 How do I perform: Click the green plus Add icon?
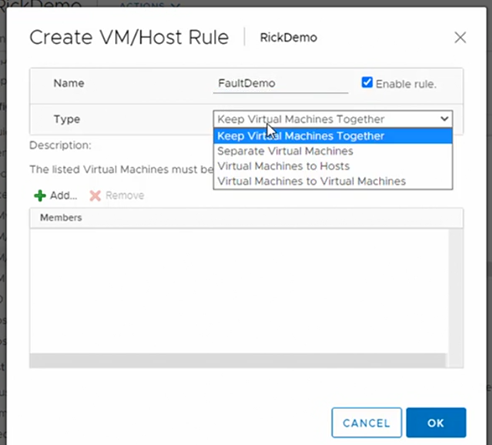pyautogui.click(x=40, y=196)
